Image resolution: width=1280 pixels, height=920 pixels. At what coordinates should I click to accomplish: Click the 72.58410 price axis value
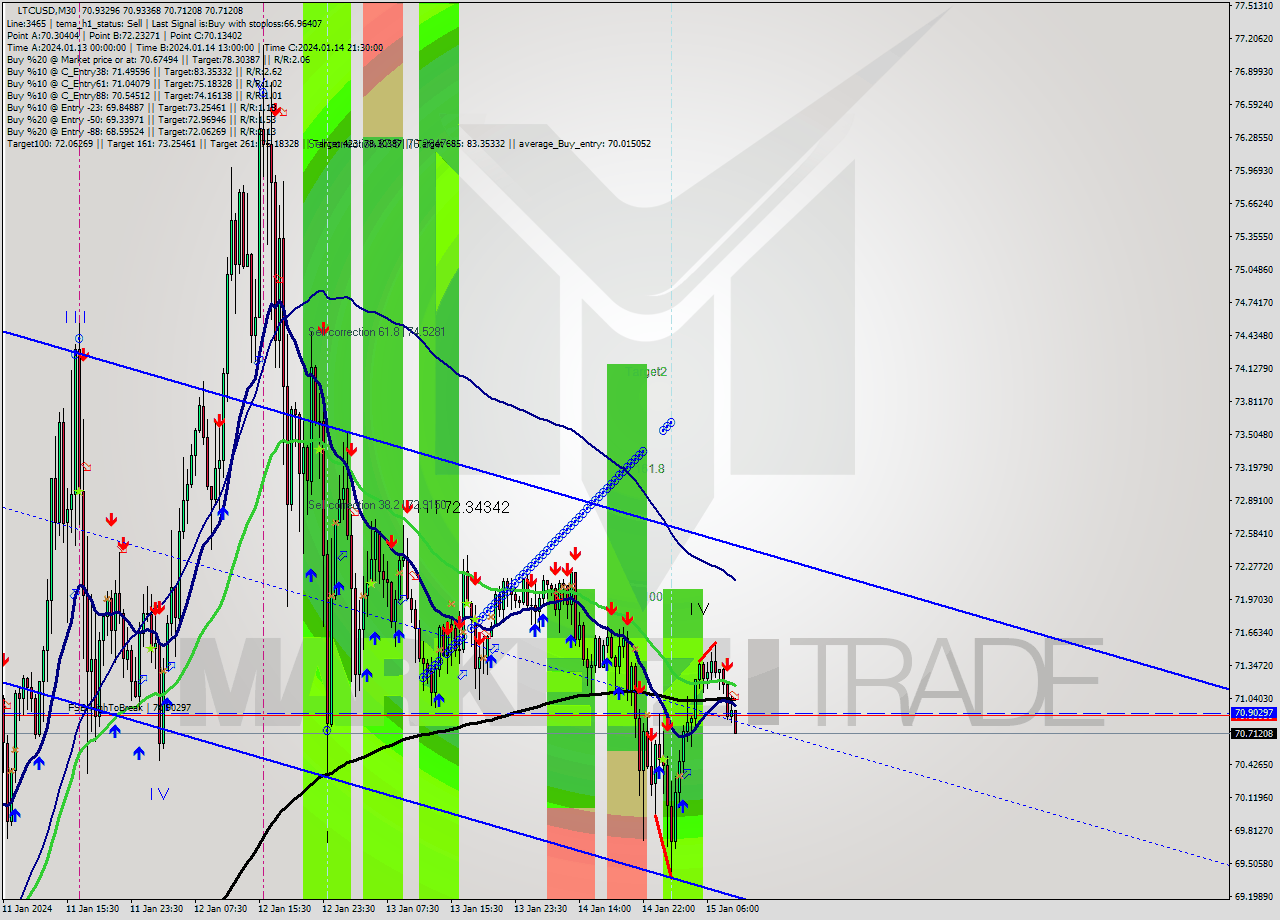[x=1254, y=534]
